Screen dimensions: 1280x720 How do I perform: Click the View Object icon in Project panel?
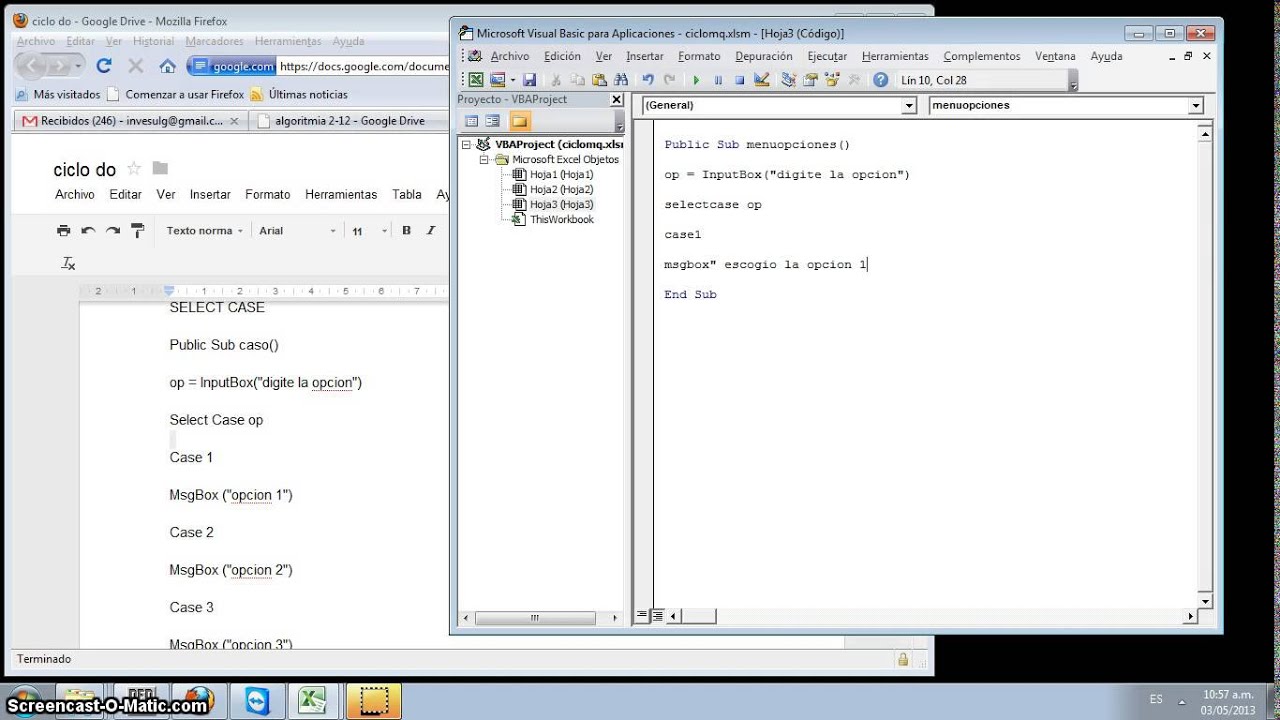coord(493,121)
